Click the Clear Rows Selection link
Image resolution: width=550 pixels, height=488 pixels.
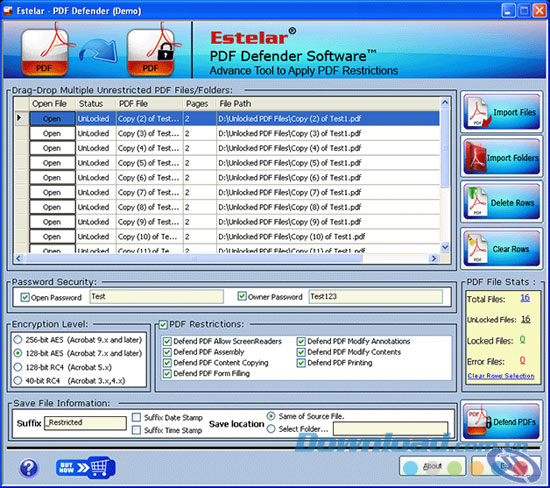click(501, 376)
